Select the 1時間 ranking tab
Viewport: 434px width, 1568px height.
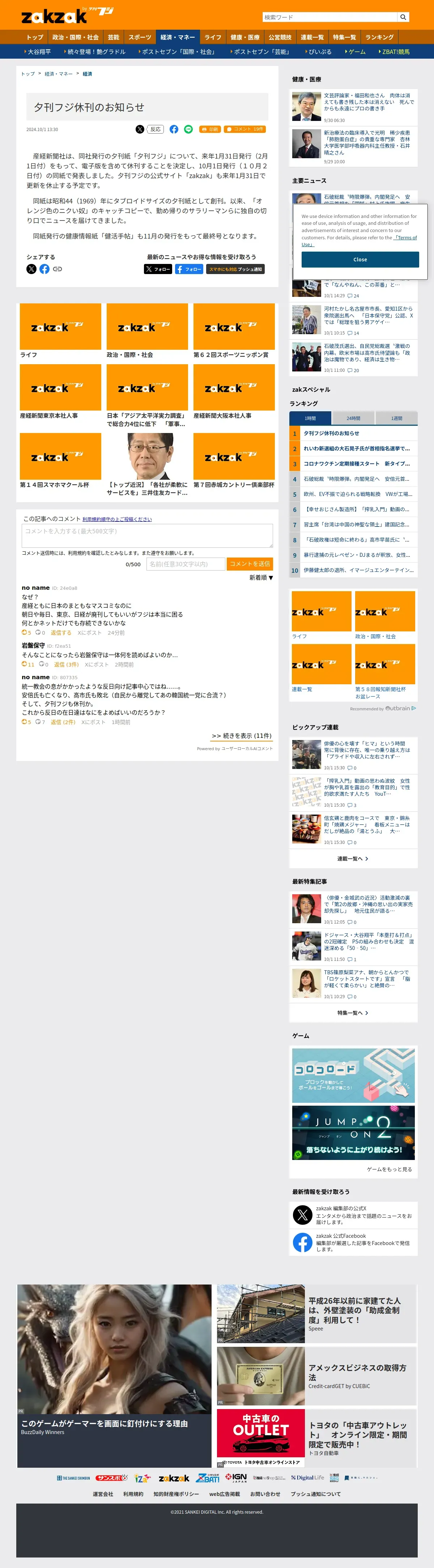310,418
